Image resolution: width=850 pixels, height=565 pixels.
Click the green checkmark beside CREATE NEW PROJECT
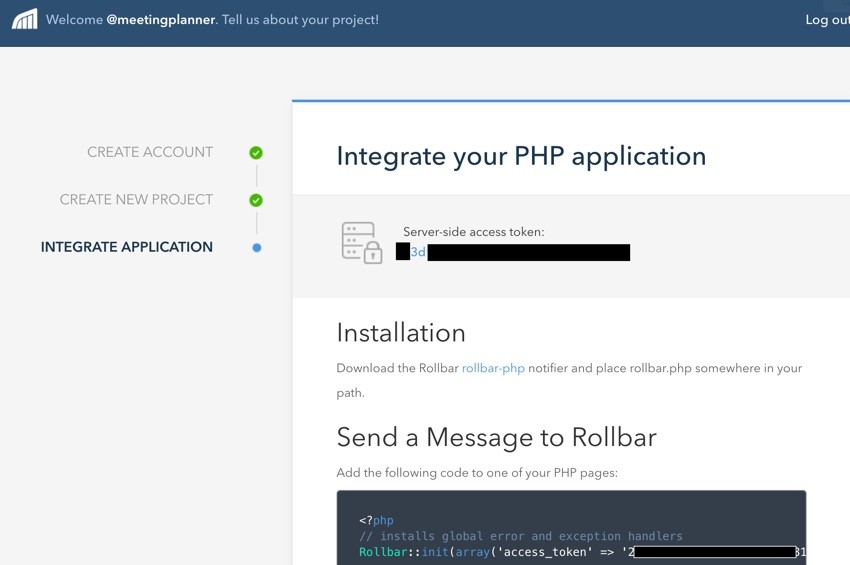click(256, 201)
